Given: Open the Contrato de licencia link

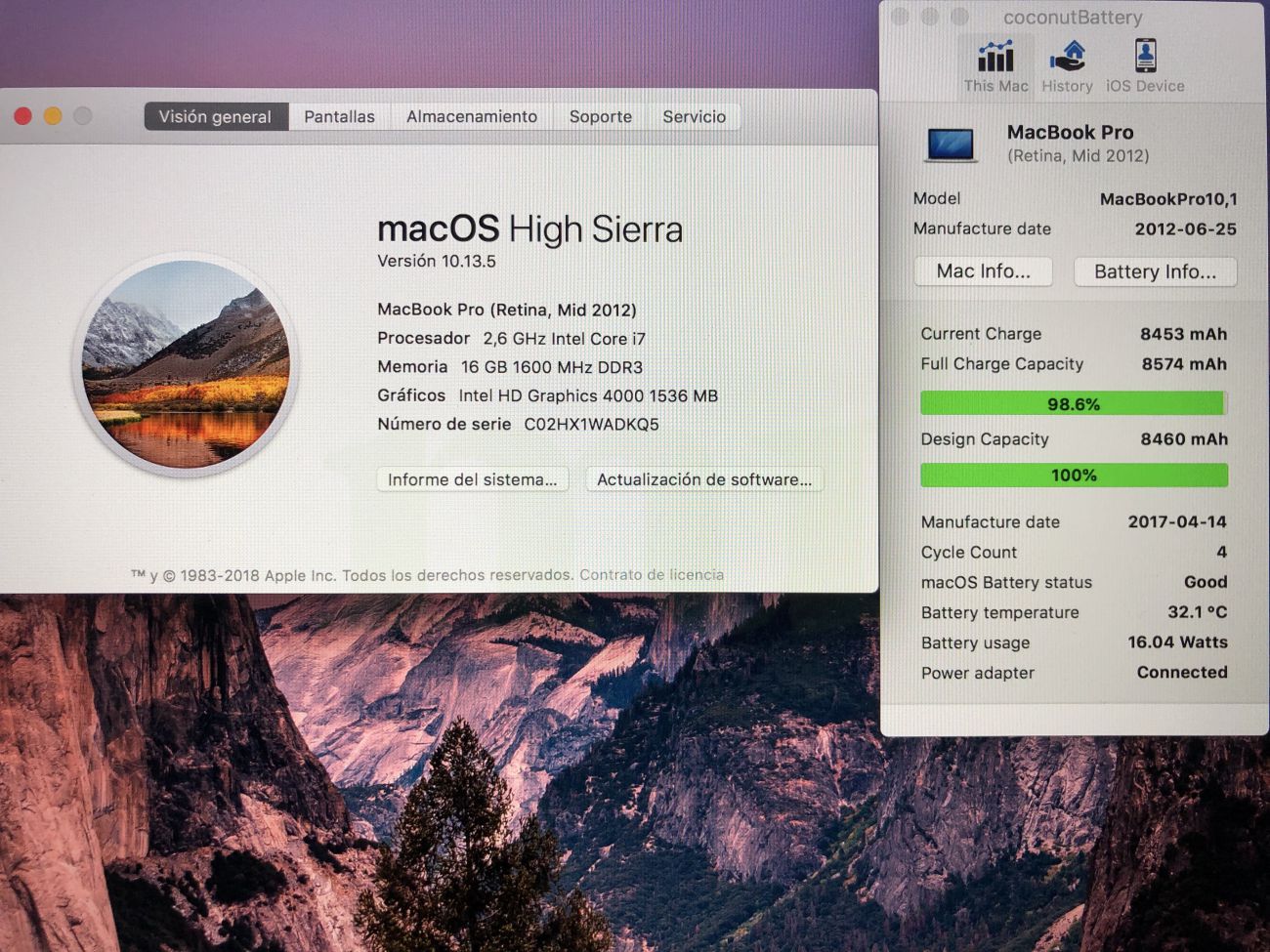Looking at the screenshot, I should [652, 575].
